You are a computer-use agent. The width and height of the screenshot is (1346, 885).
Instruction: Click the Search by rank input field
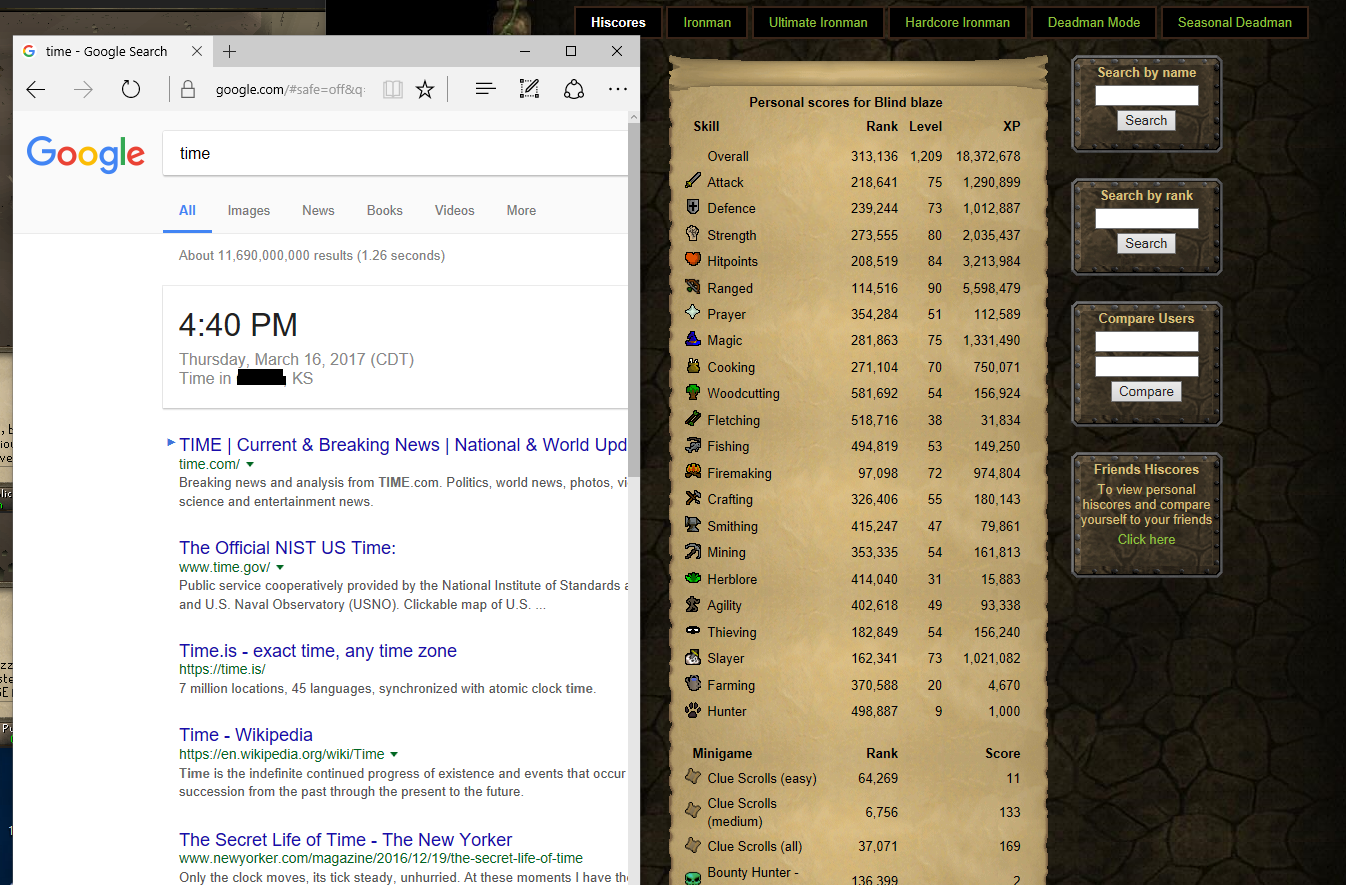pos(1146,219)
